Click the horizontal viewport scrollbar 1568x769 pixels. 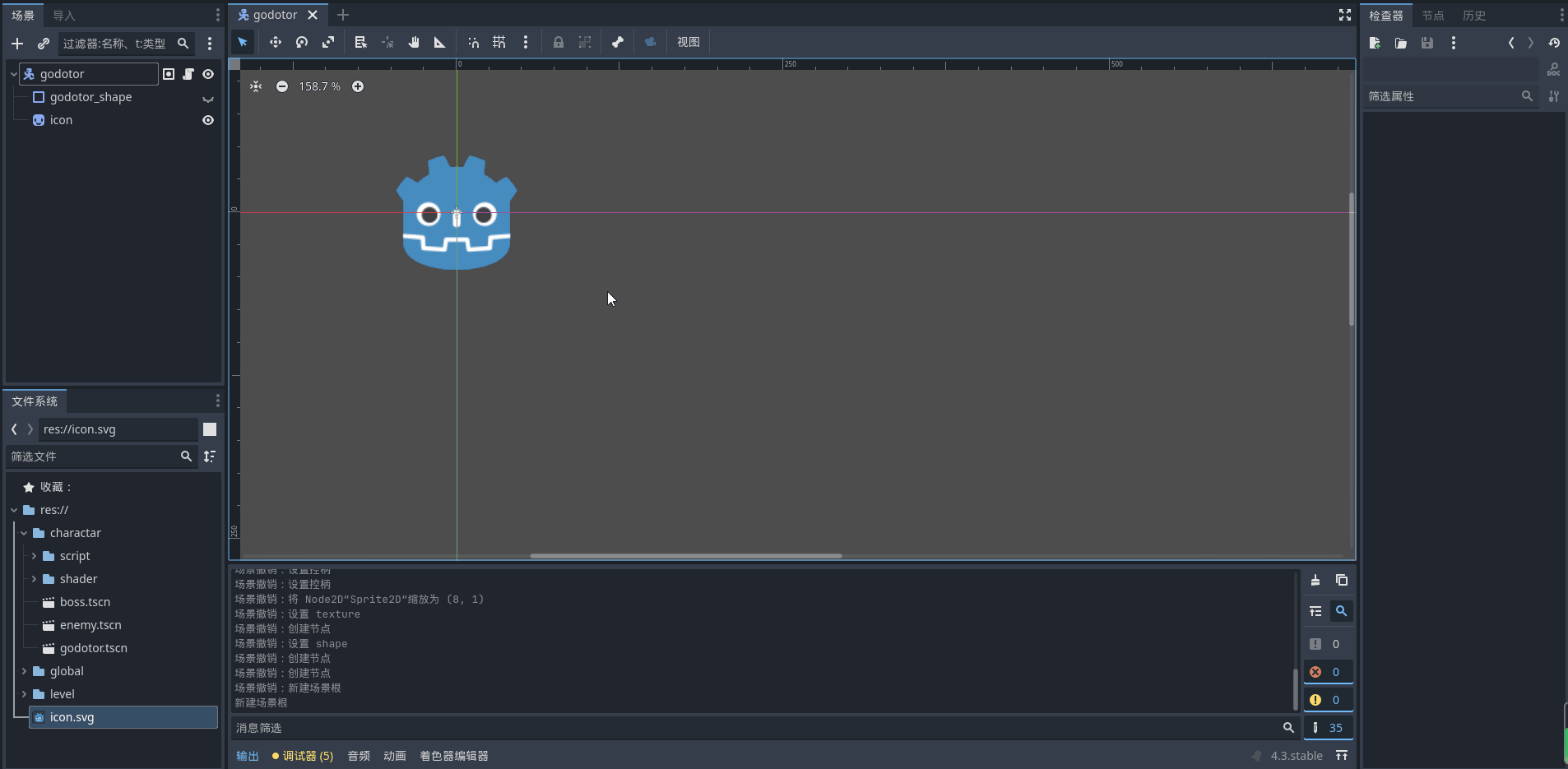(x=685, y=556)
